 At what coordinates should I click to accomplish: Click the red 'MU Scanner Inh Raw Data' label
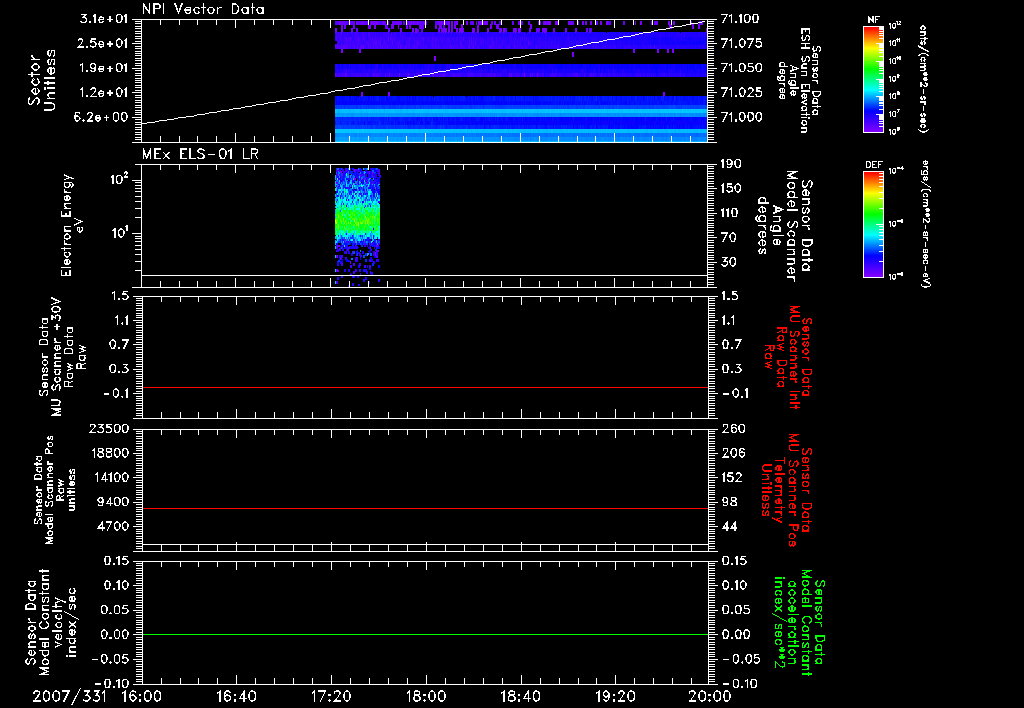(787, 357)
